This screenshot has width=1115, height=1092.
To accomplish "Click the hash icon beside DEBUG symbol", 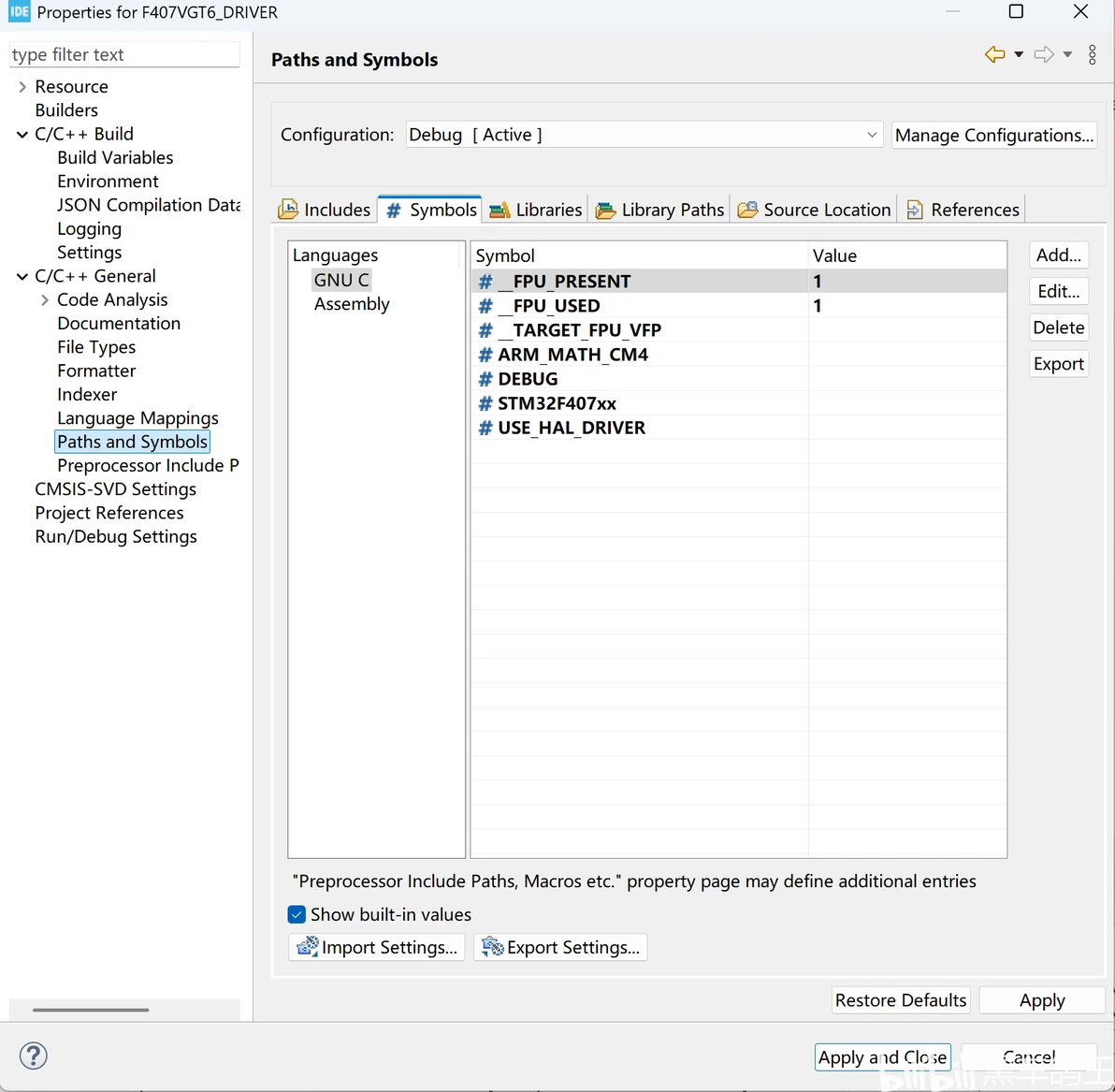I will click(x=485, y=379).
